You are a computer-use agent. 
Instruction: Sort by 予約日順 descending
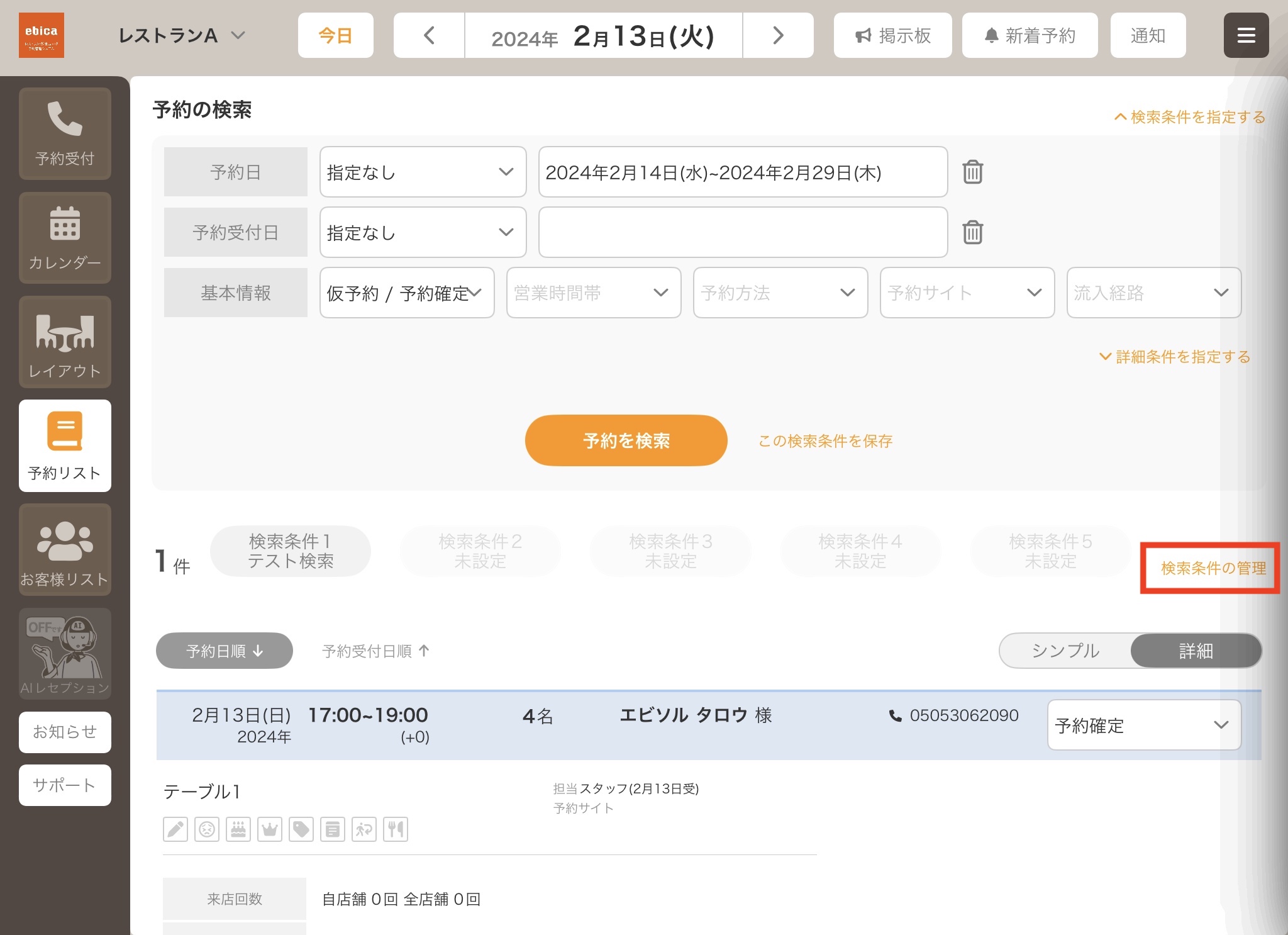tap(225, 651)
